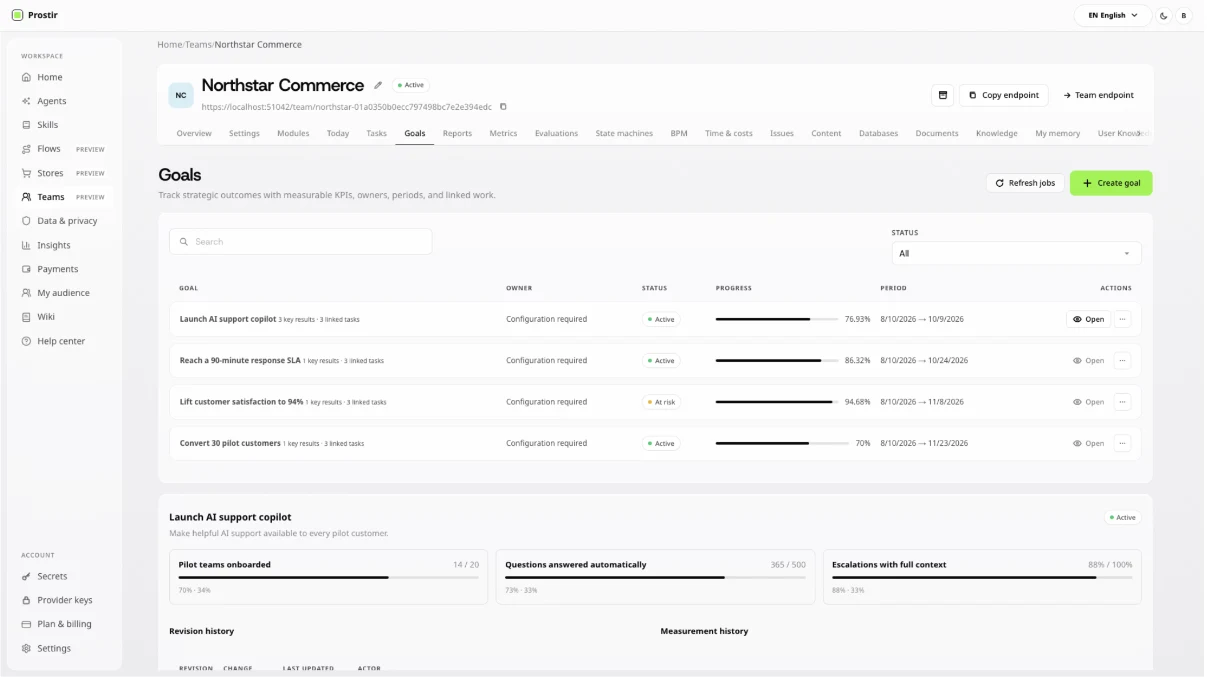Open the Reach a 90-minute response SLA goal

tap(1088, 361)
